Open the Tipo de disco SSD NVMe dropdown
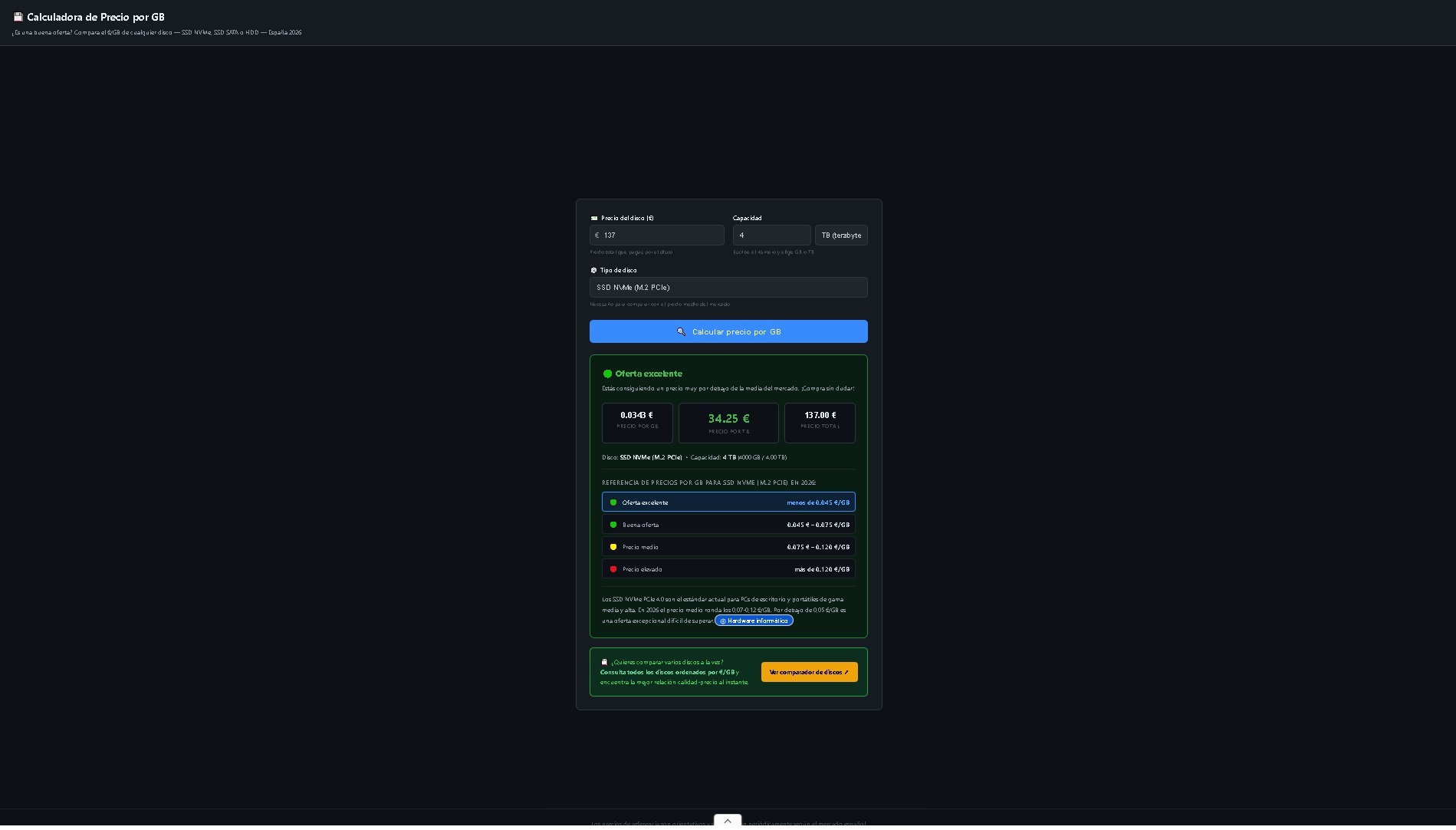This screenshot has width=1456, height=830. (728, 288)
